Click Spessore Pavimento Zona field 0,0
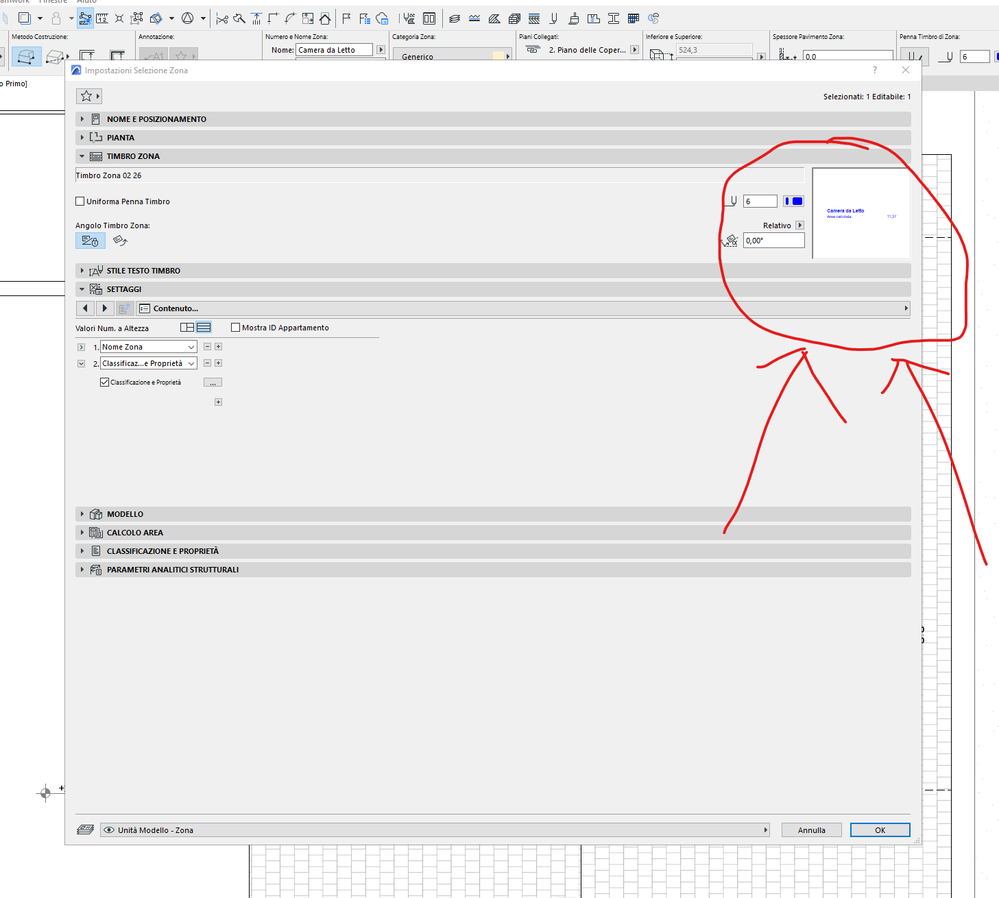999x898 pixels. click(847, 57)
